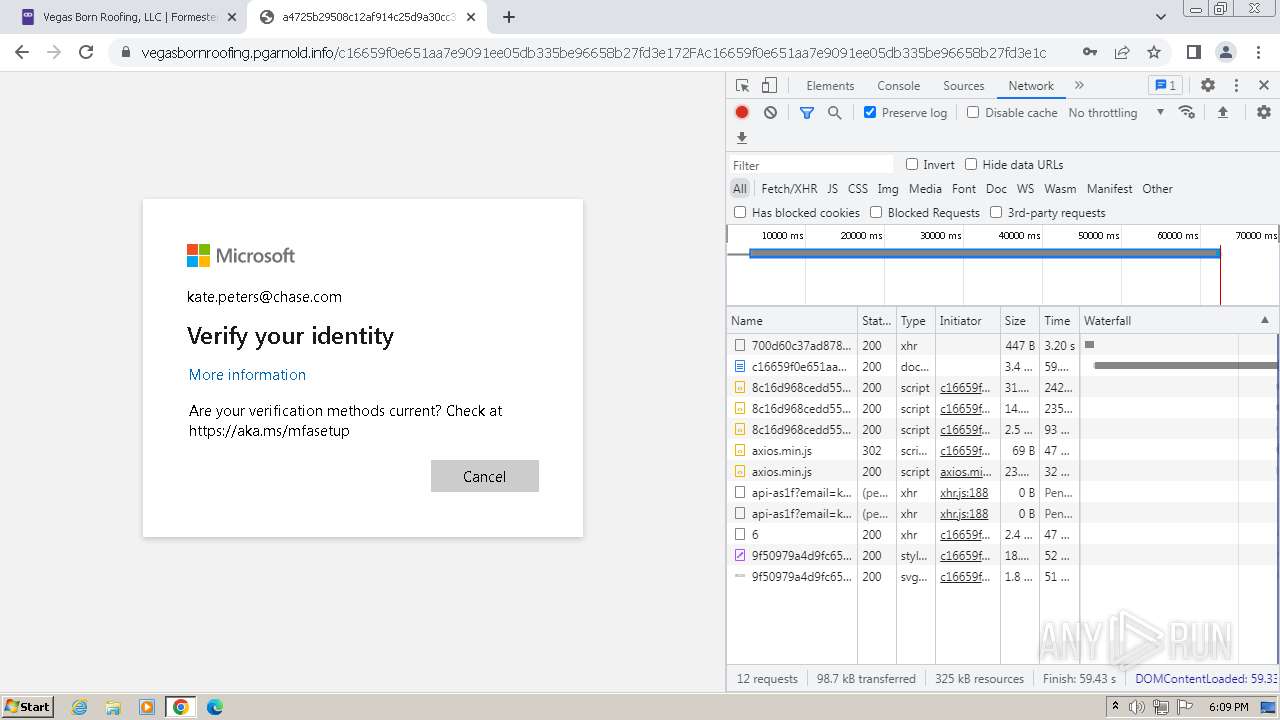This screenshot has height=720, width=1280.
Task: Open network panel settings gear
Action: [x=1264, y=113]
